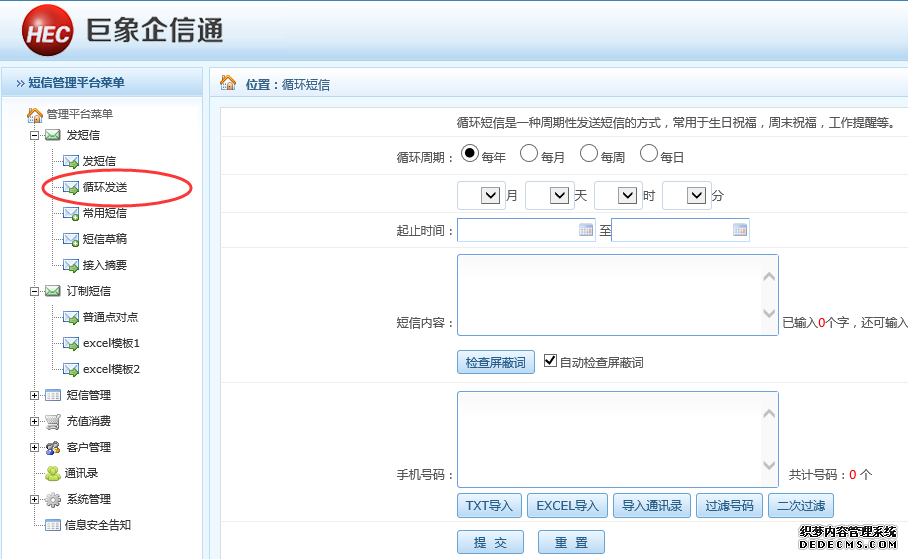Click the 系统管理 gear icon
Screen dimensions: 908x559
pos(52,499)
